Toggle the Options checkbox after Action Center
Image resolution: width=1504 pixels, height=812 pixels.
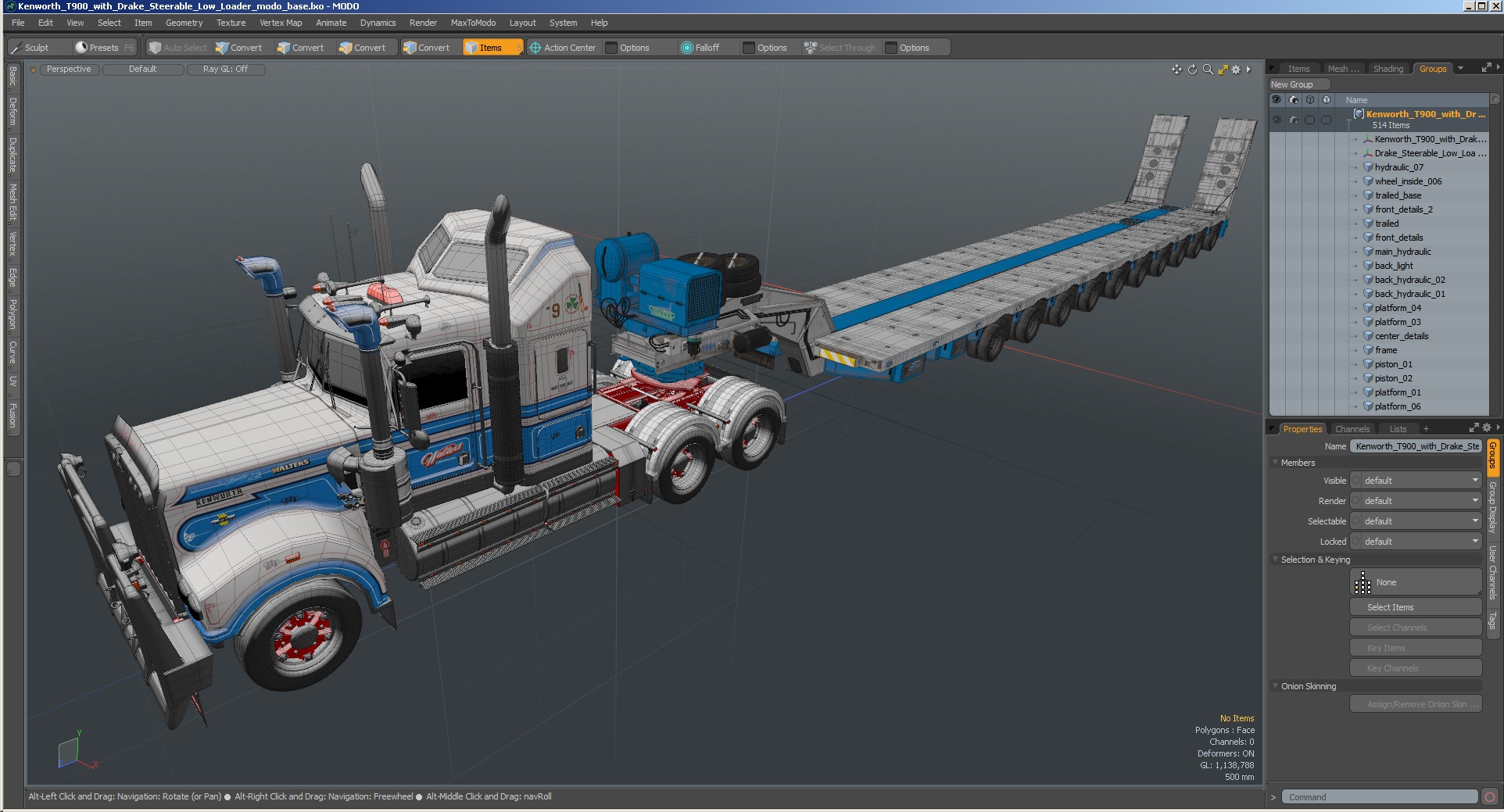coord(611,48)
